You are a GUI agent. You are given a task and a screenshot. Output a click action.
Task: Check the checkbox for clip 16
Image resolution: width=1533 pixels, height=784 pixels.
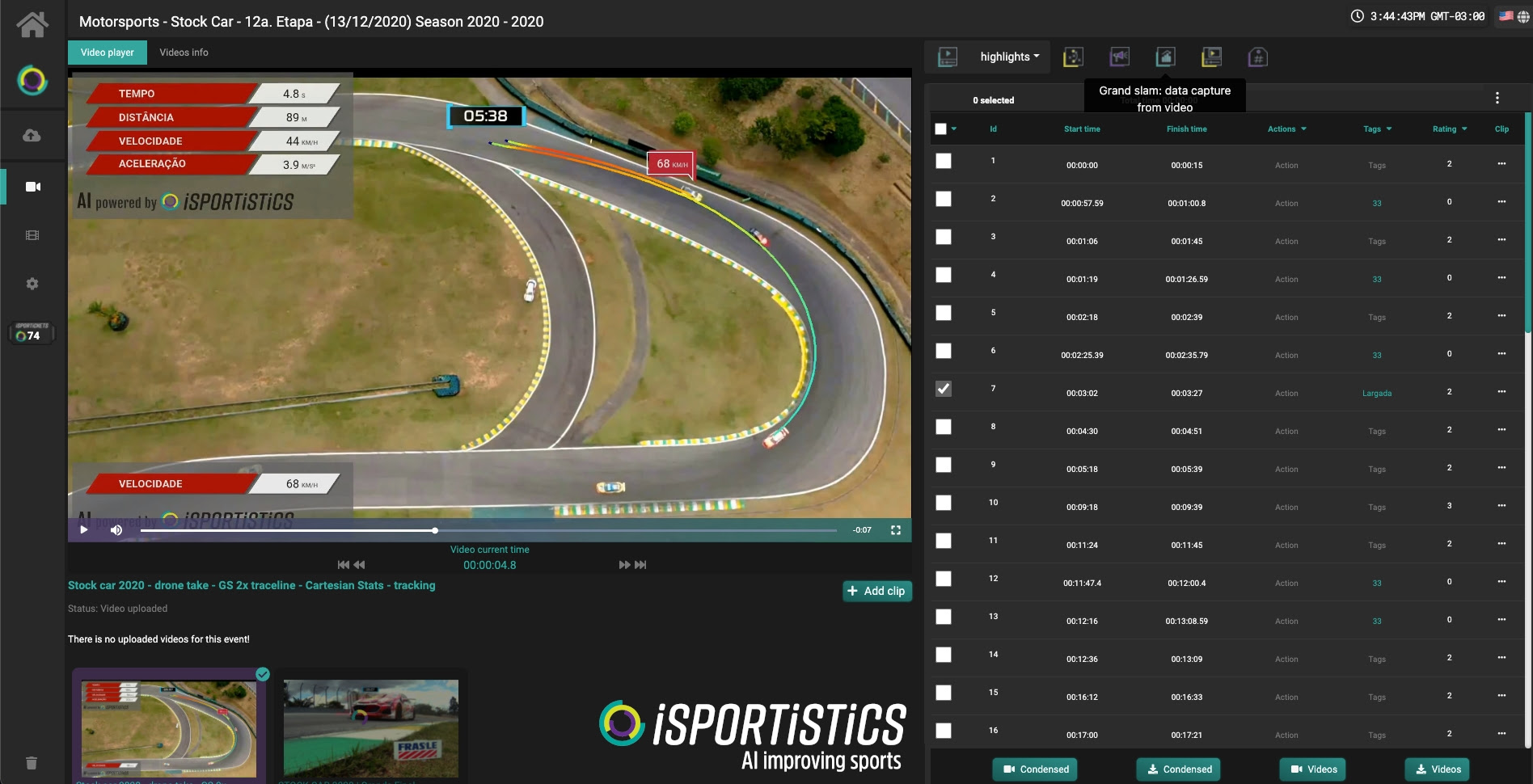(x=944, y=731)
